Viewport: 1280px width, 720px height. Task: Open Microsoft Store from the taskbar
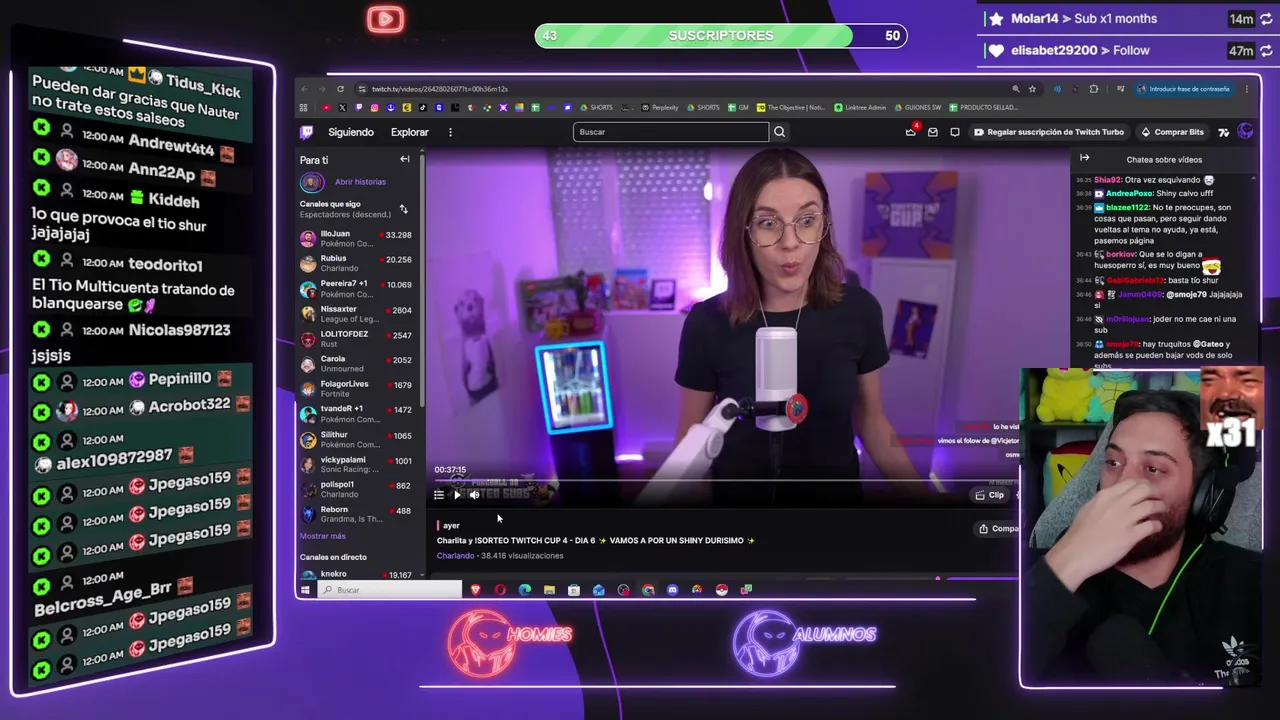574,590
